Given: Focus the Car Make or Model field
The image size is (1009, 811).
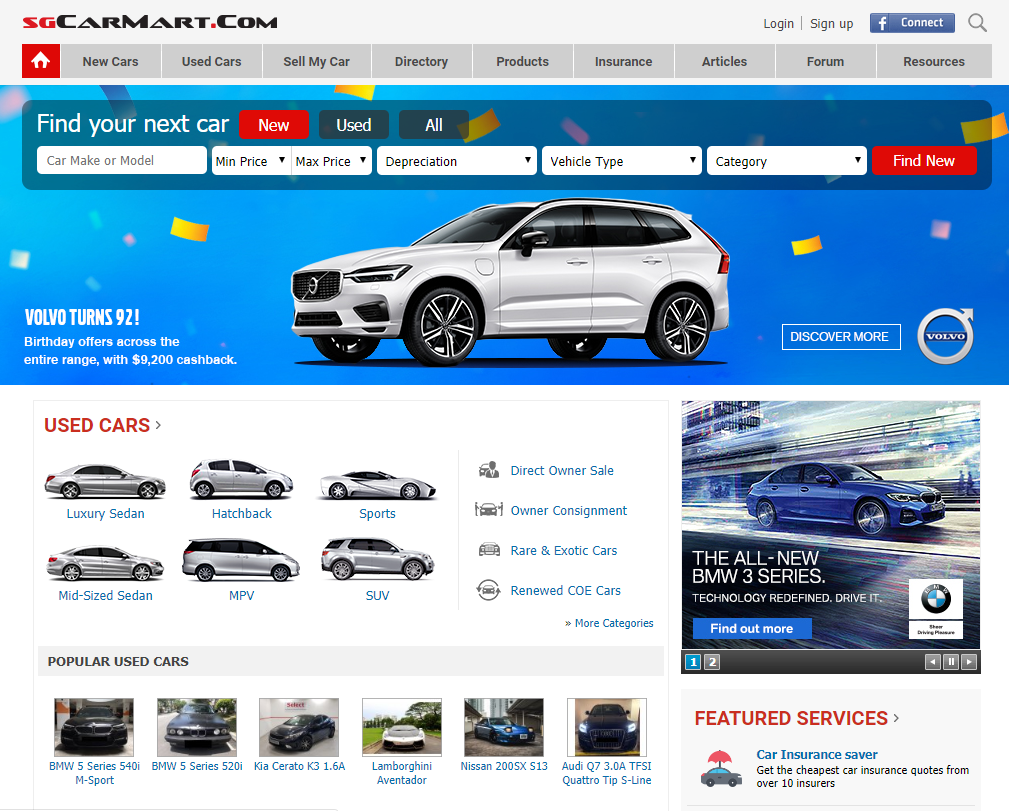Looking at the screenshot, I should (x=122, y=160).
